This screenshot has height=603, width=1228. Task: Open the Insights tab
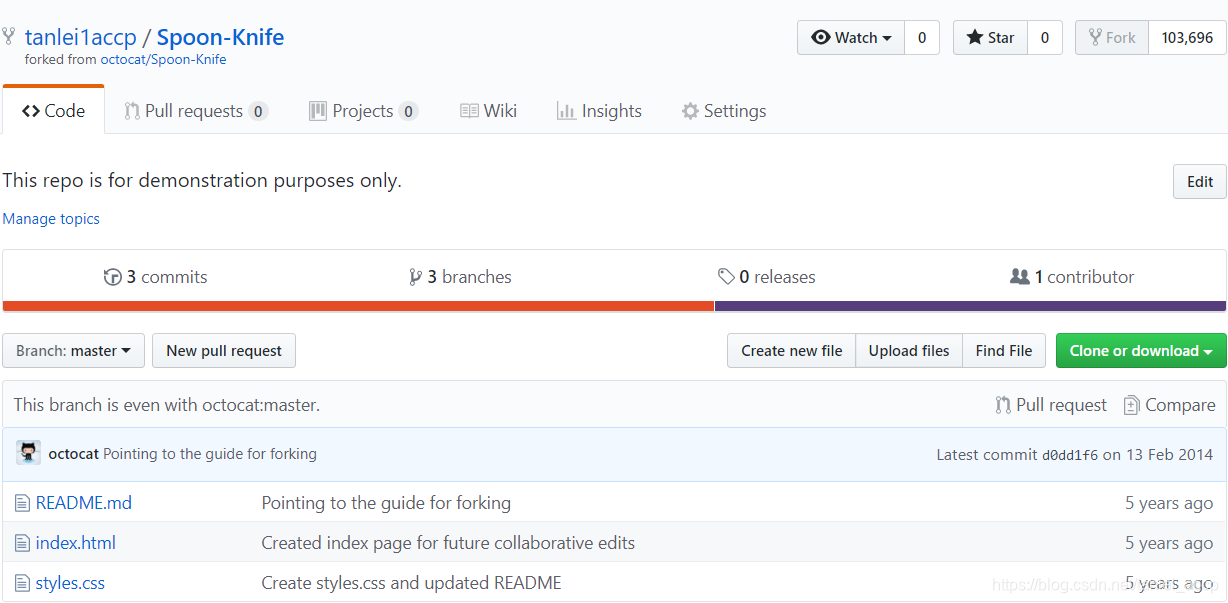[x=599, y=111]
